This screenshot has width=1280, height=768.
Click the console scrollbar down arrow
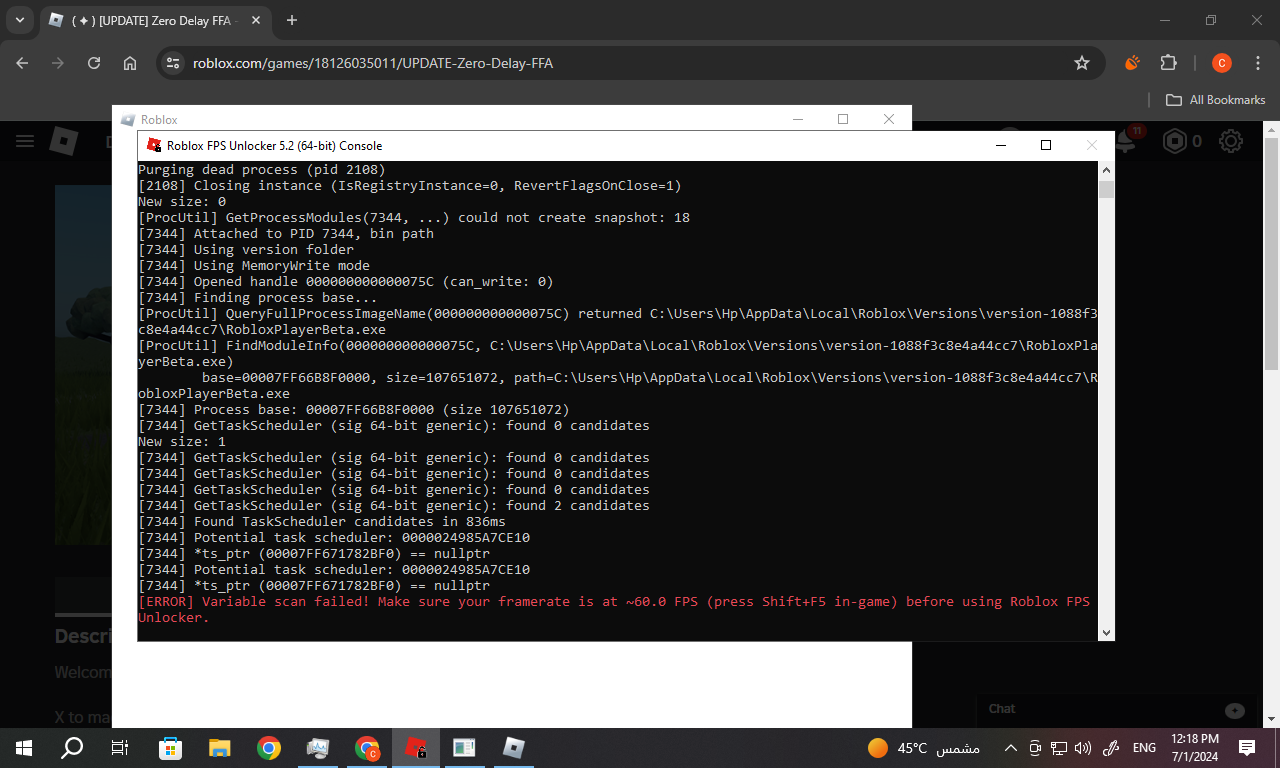1106,632
